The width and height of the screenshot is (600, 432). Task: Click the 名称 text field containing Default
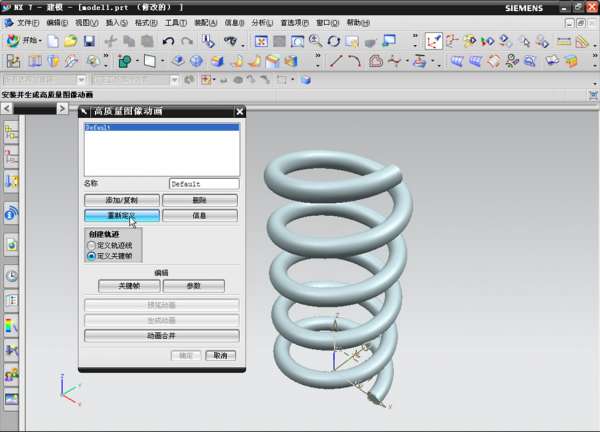(x=204, y=184)
